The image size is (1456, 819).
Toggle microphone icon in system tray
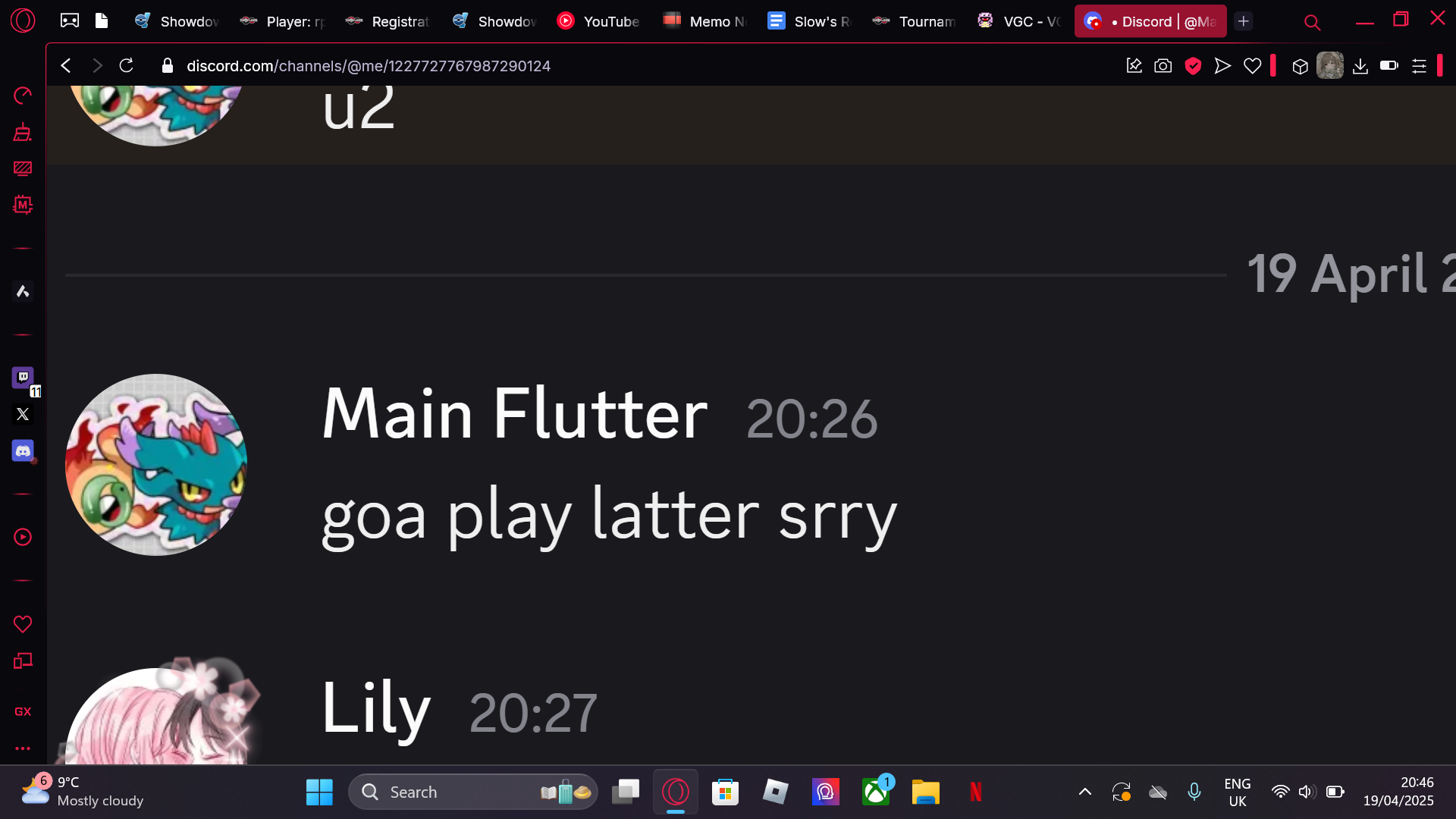(1194, 792)
